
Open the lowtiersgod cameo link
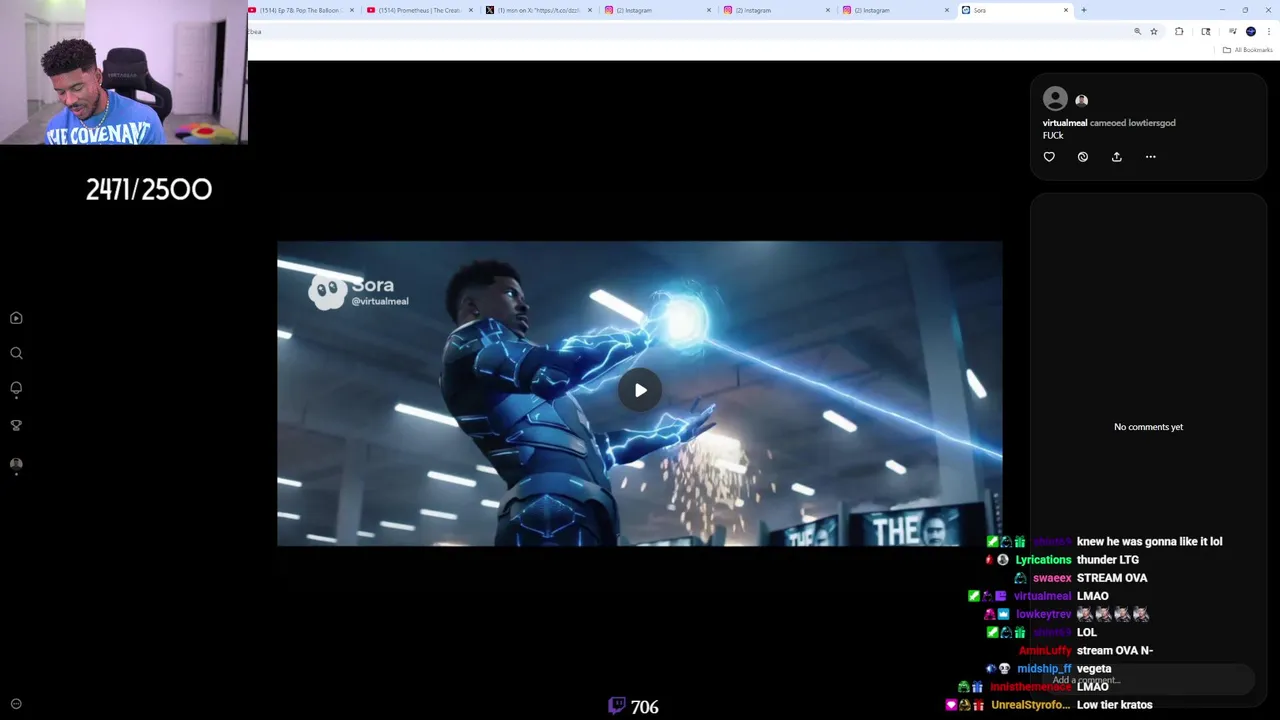pos(1152,123)
